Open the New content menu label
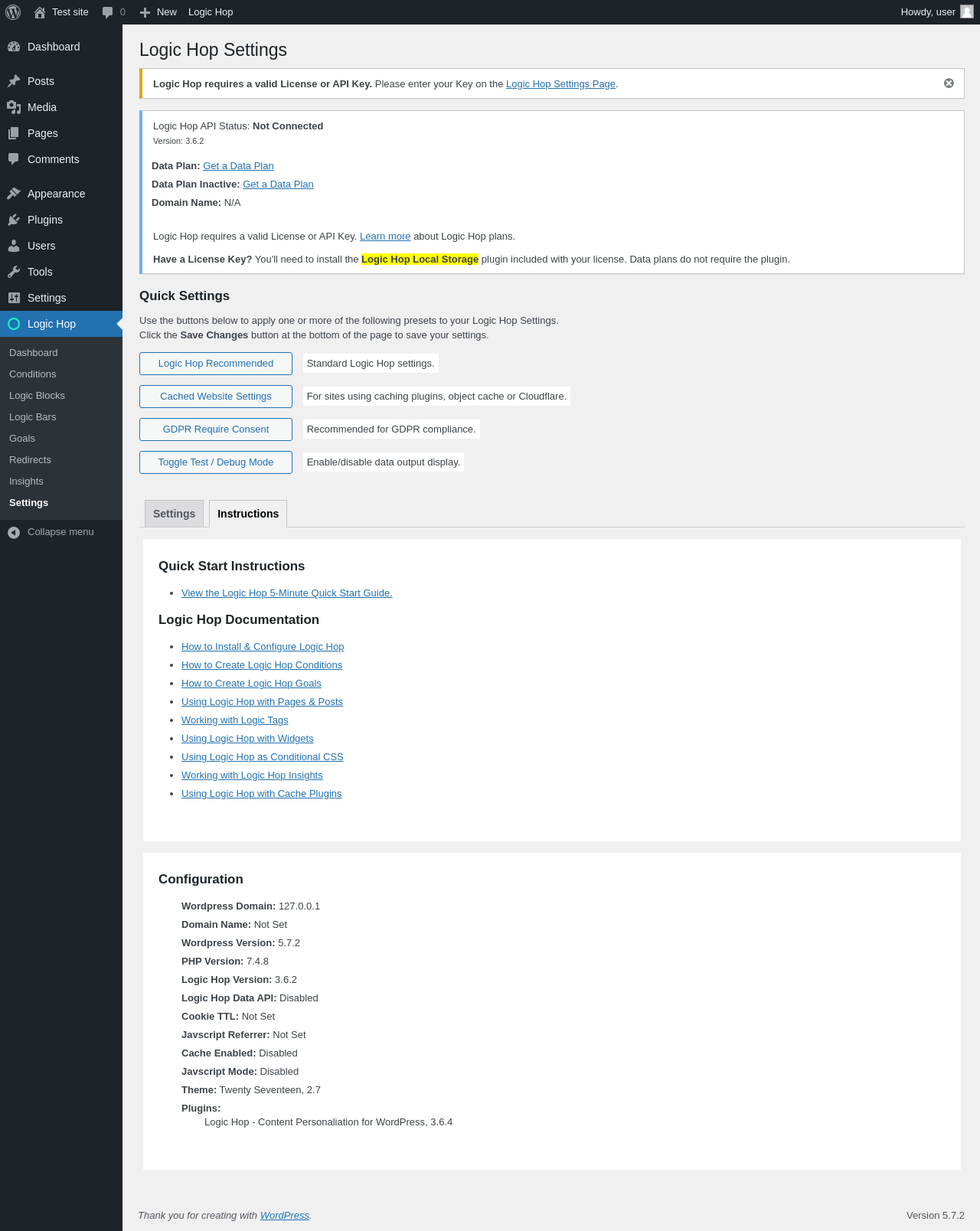 click(167, 12)
